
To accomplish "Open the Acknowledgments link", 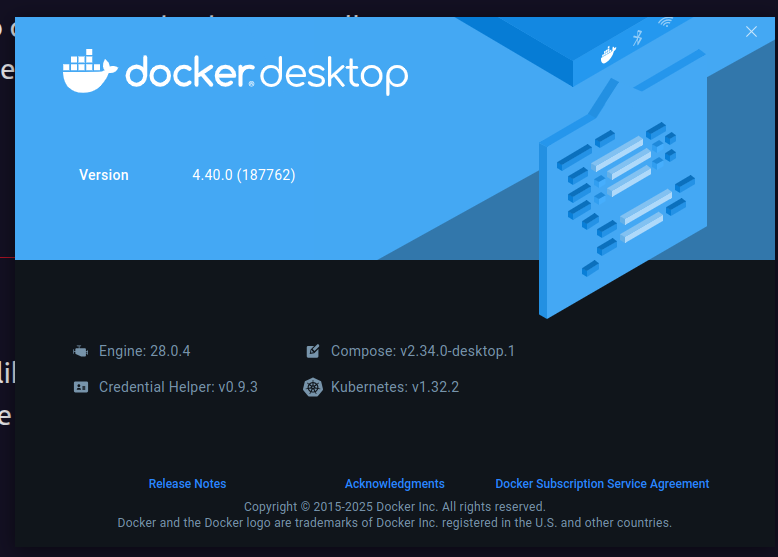I will coord(394,484).
